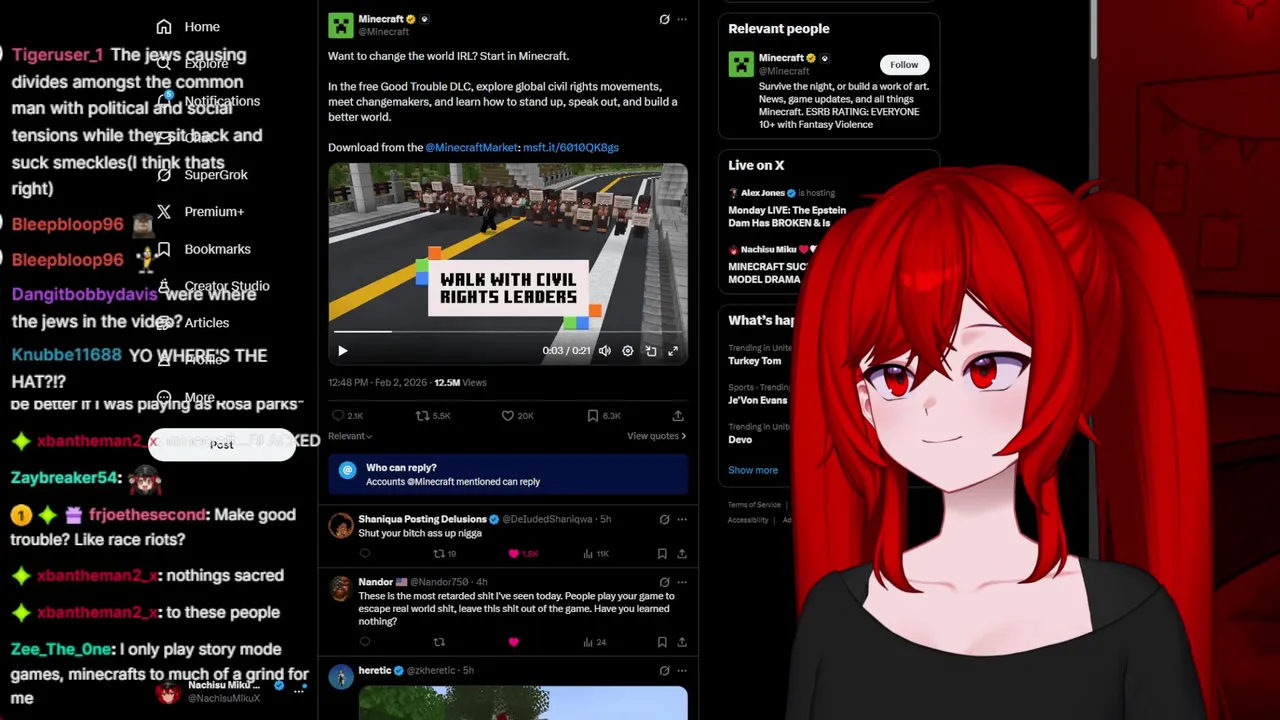Open the Devo trending topic
1280x720 pixels.
(x=740, y=440)
